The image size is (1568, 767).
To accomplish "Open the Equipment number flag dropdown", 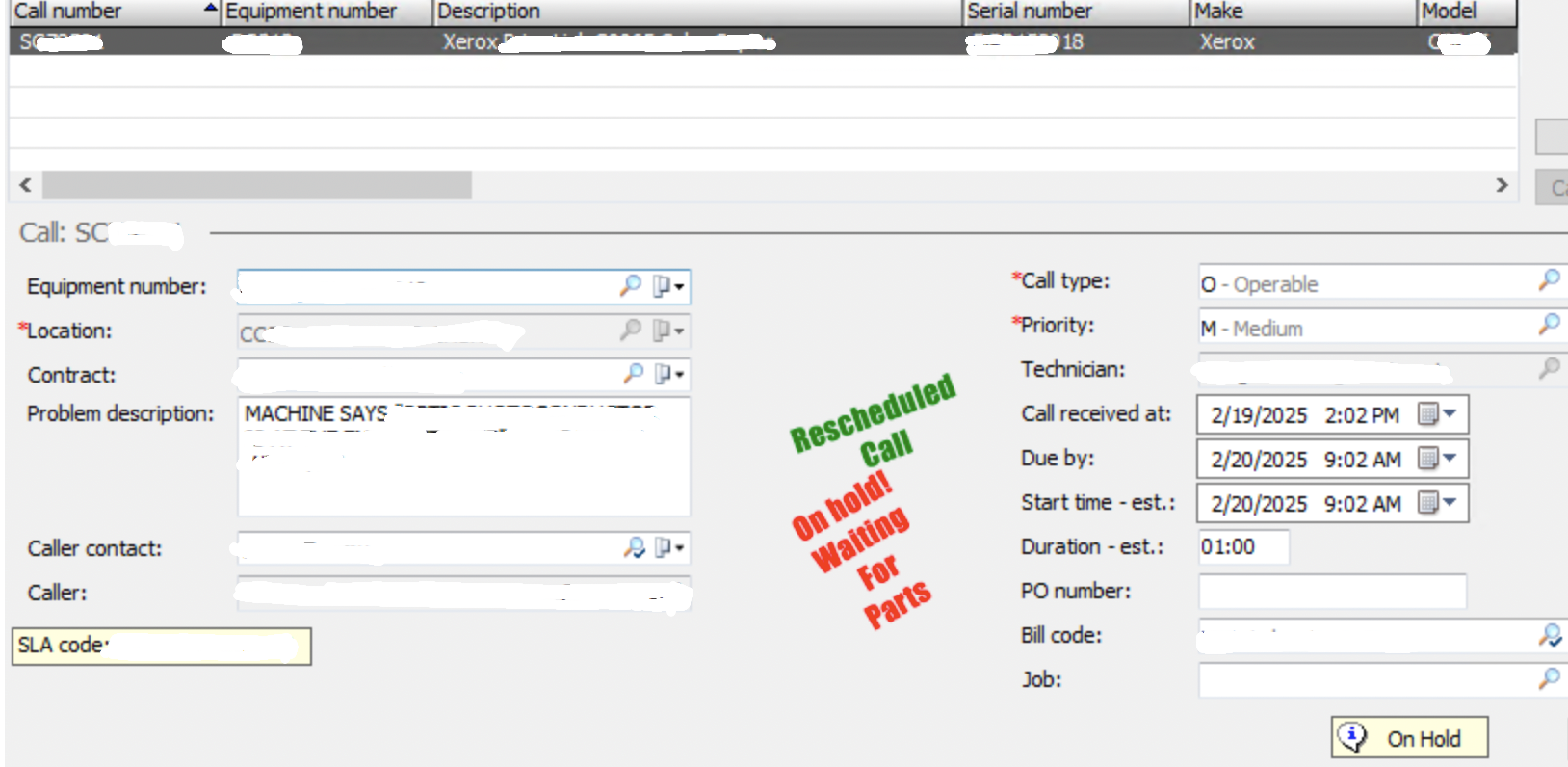I will [x=668, y=286].
